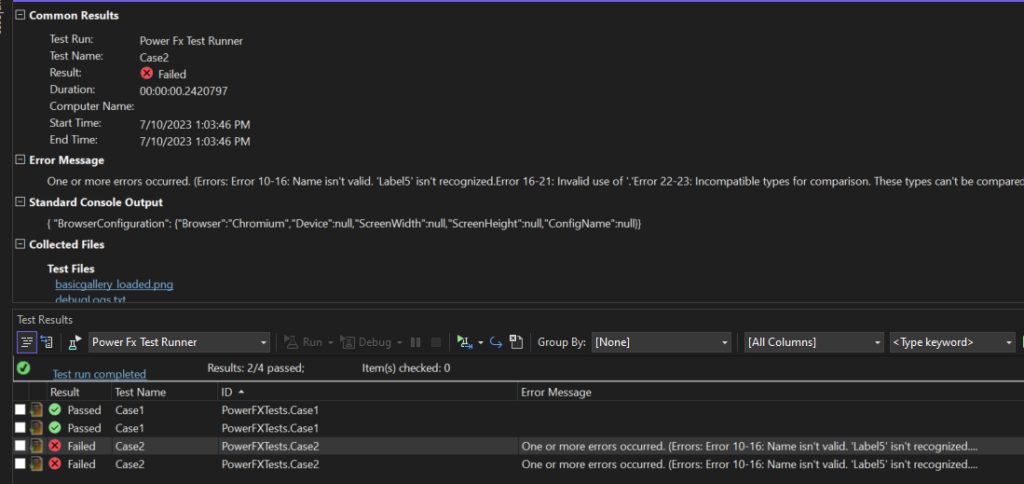This screenshot has height=484, width=1024.
Task: Click the Start Time value 7/10/2023 1:03:46 PM
Action: [x=195, y=124]
